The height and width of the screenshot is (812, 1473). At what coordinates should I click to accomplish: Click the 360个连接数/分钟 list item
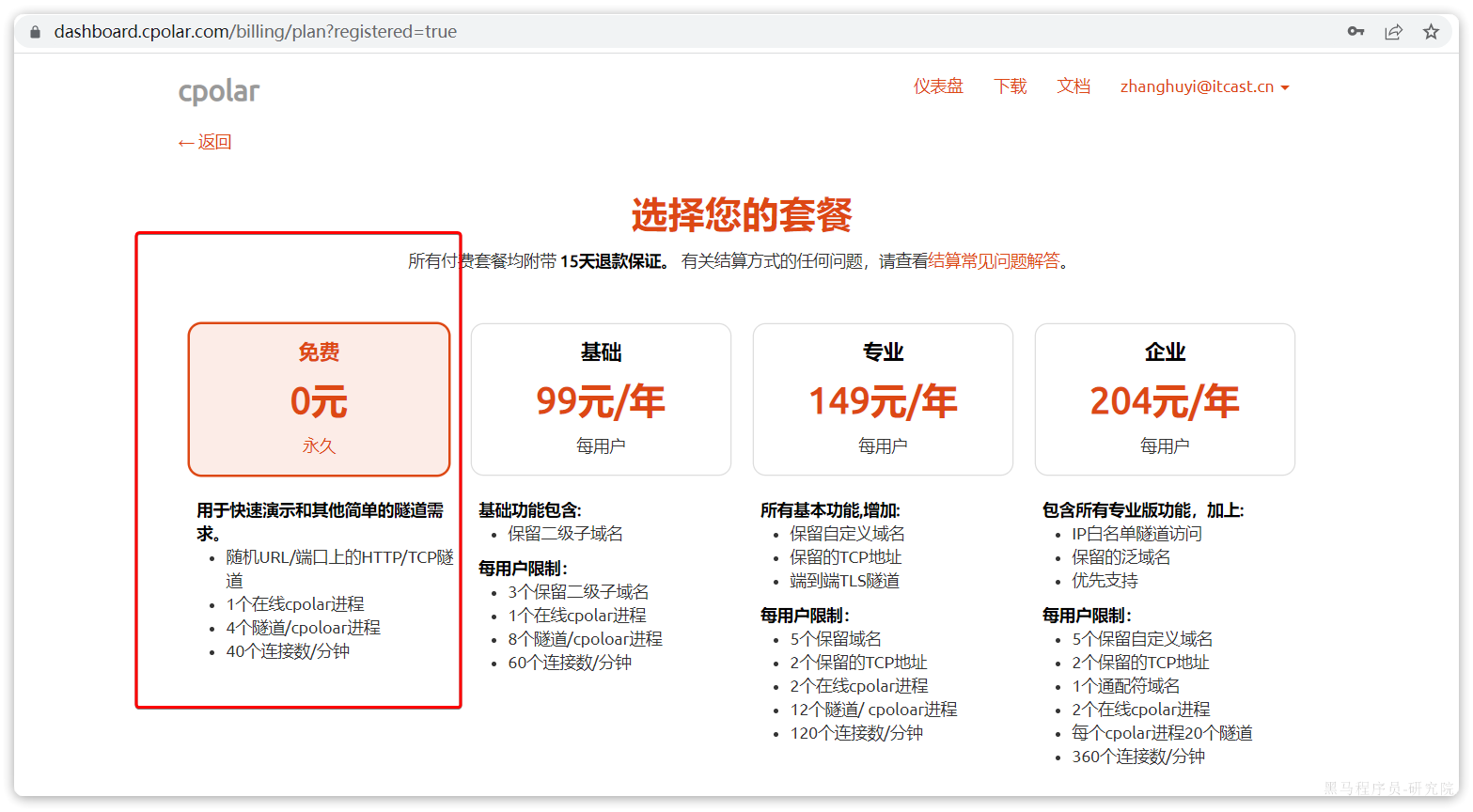pyautogui.click(x=1138, y=757)
